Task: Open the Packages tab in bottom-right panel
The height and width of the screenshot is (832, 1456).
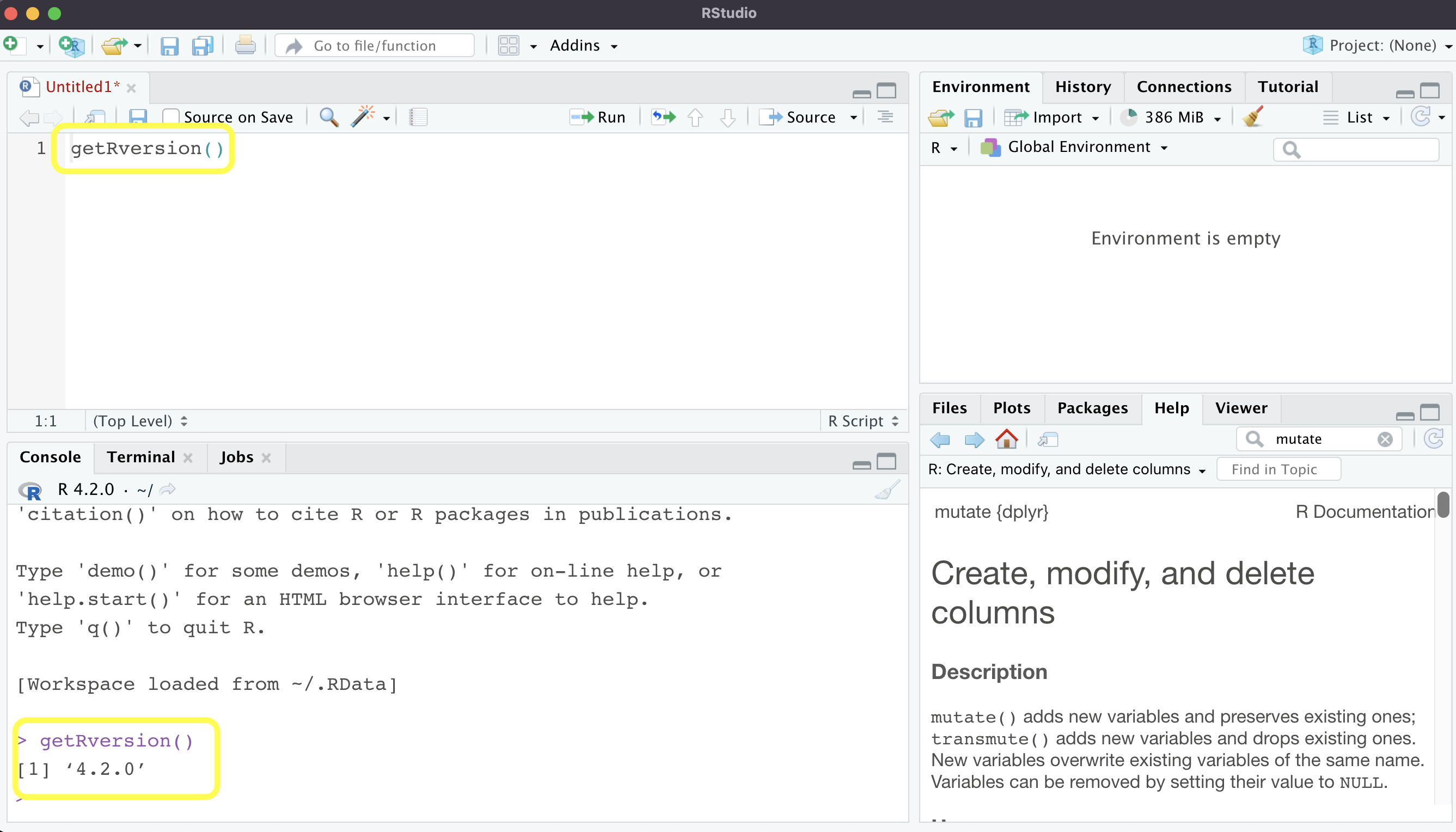Action: (x=1092, y=407)
